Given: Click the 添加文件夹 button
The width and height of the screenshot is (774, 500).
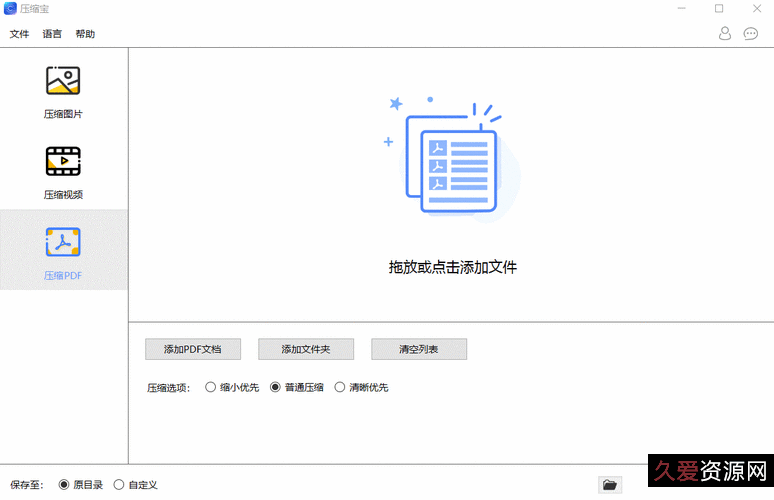Looking at the screenshot, I should pyautogui.click(x=306, y=349).
